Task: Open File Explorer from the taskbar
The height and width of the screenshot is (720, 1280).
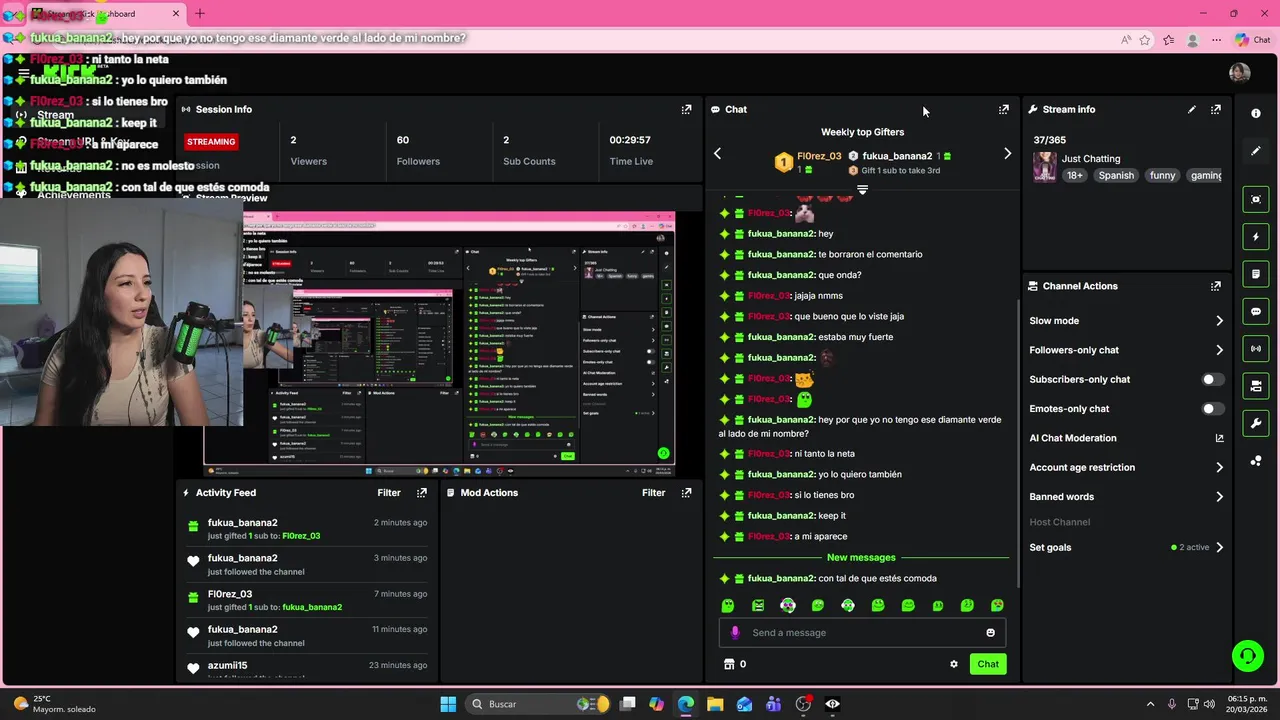Action: click(x=715, y=704)
